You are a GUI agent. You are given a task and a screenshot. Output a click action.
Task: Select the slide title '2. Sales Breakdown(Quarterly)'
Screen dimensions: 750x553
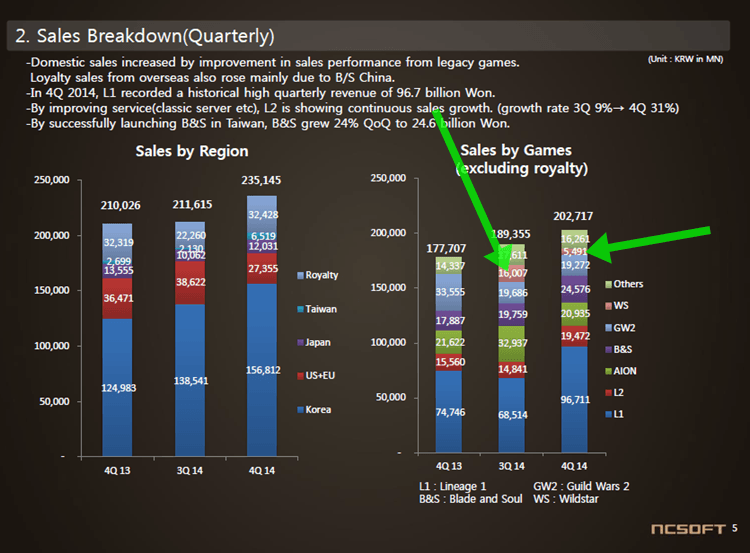click(x=145, y=36)
